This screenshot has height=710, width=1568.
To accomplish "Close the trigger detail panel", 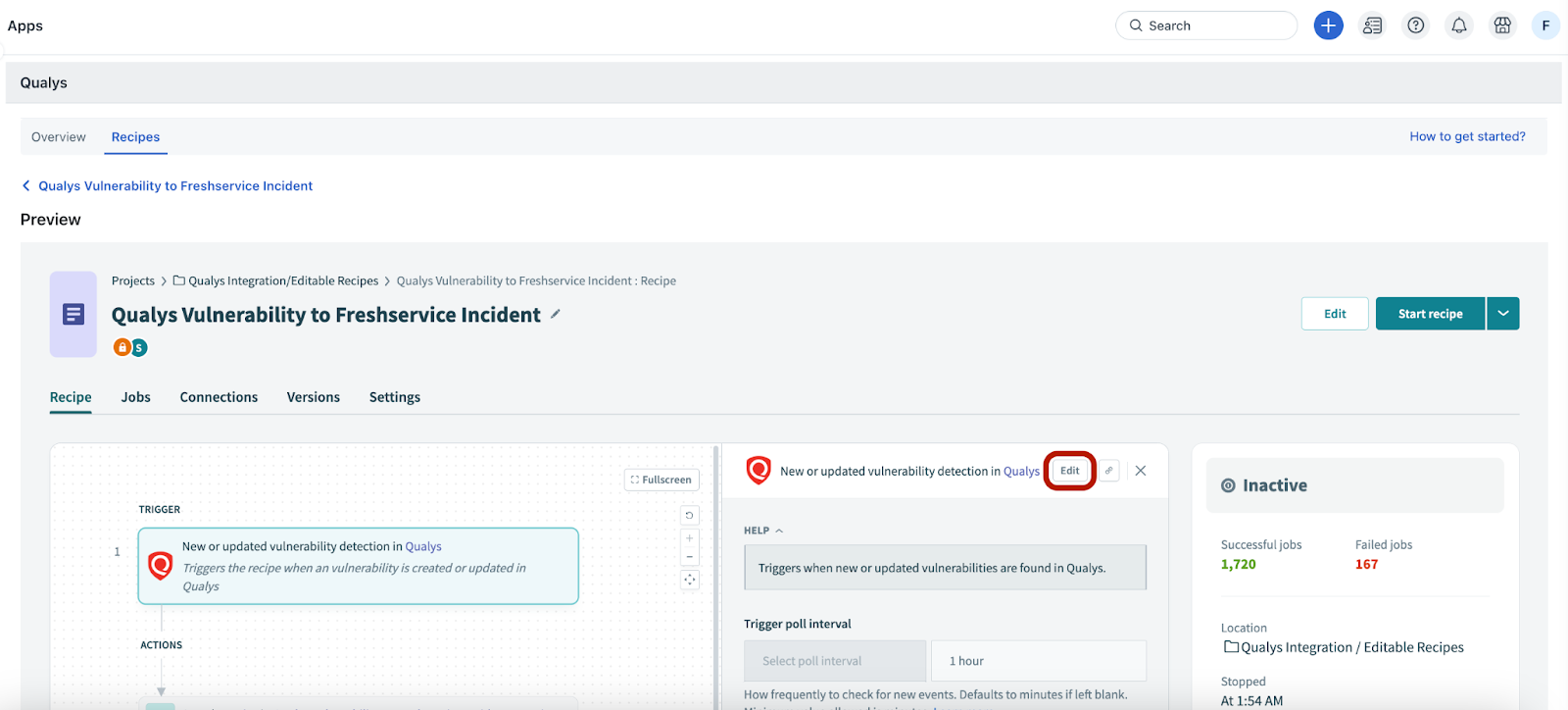I will tap(1141, 471).
